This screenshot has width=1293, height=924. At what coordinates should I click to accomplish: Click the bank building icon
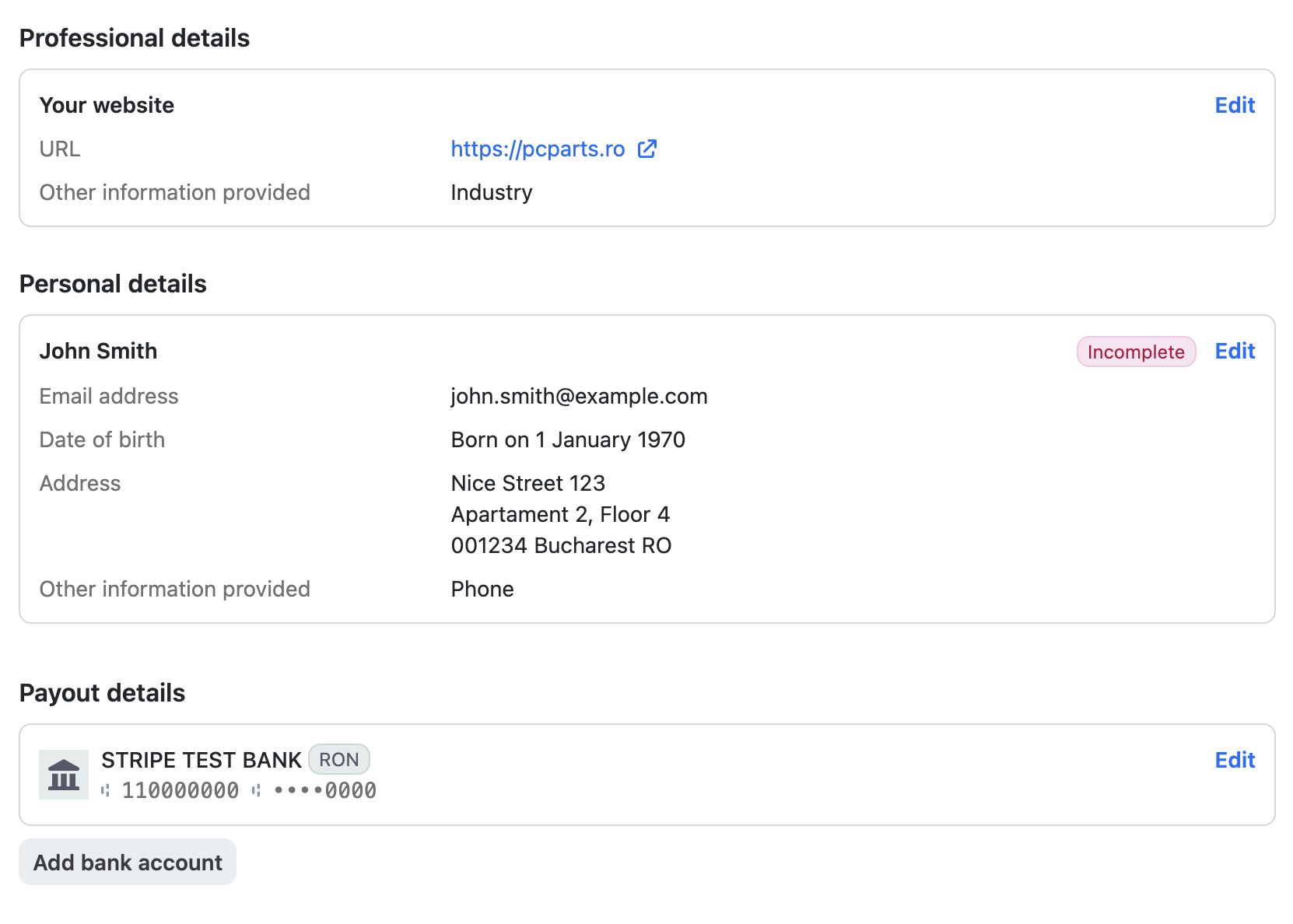pyautogui.click(x=64, y=775)
